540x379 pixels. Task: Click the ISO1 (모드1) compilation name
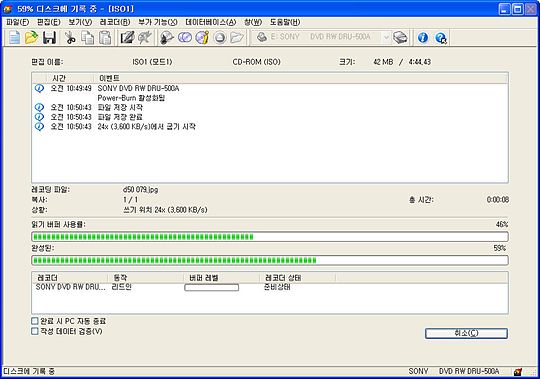(152, 62)
